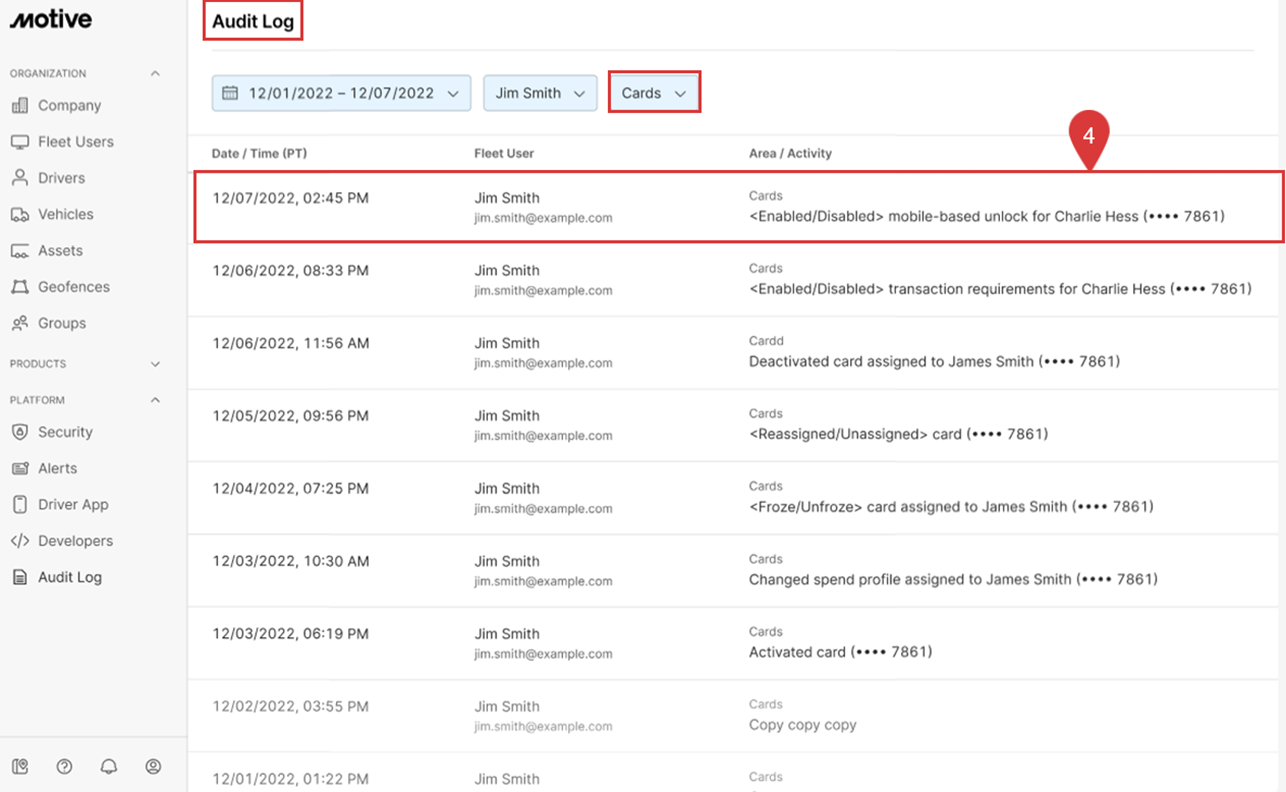
Task: Open the user profile icon
Action: click(153, 767)
